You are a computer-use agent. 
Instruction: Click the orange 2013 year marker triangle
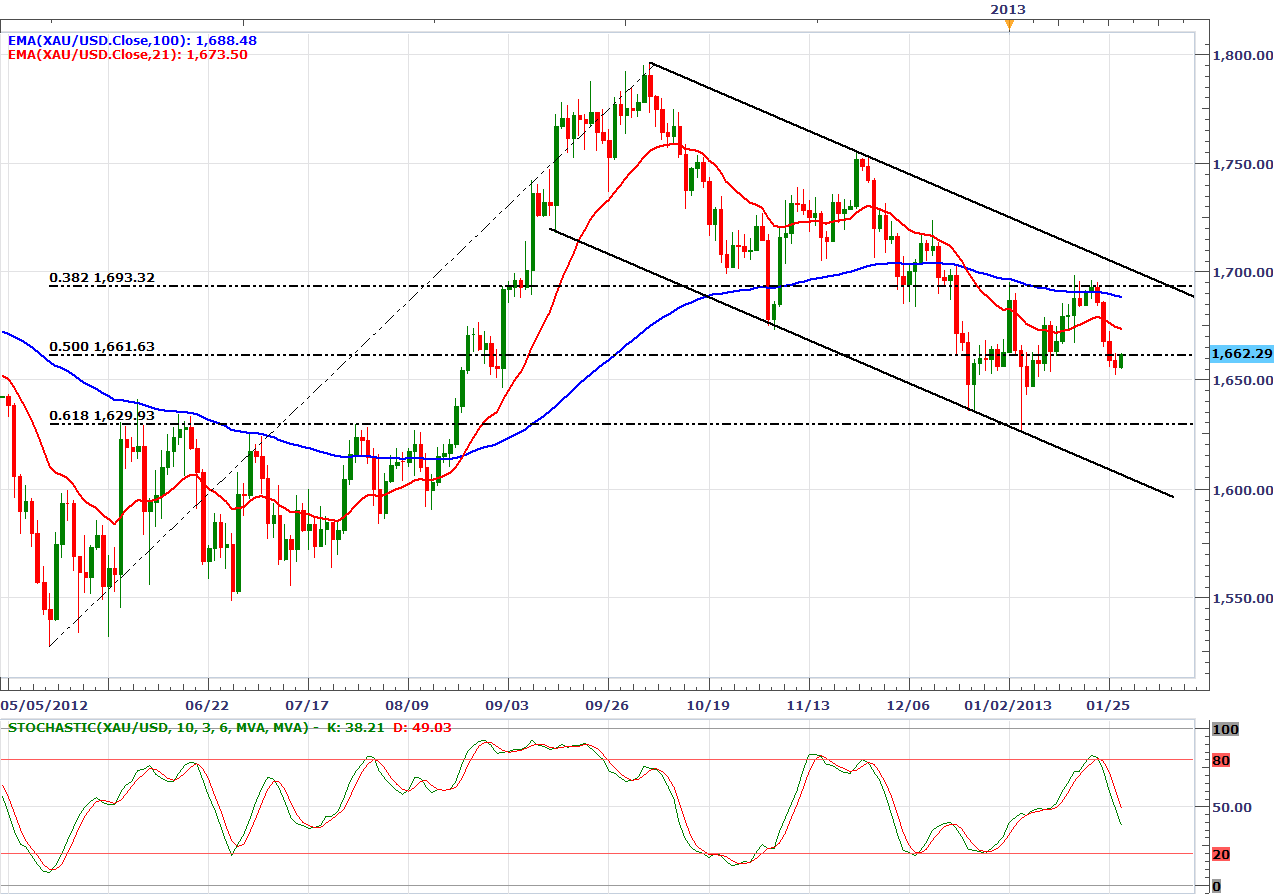(x=1008, y=24)
